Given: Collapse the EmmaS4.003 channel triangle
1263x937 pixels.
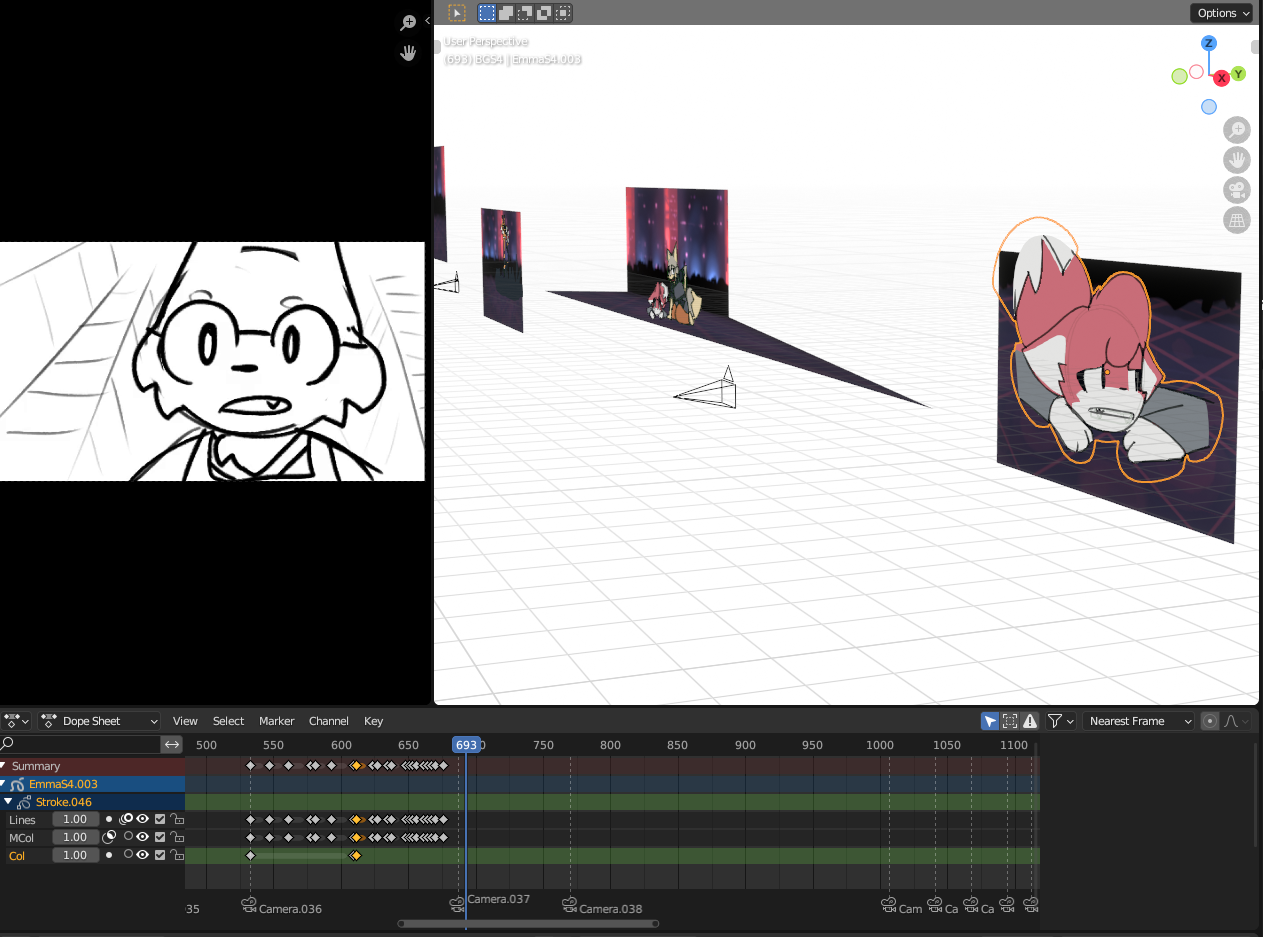Looking at the screenshot, I should [4, 785].
